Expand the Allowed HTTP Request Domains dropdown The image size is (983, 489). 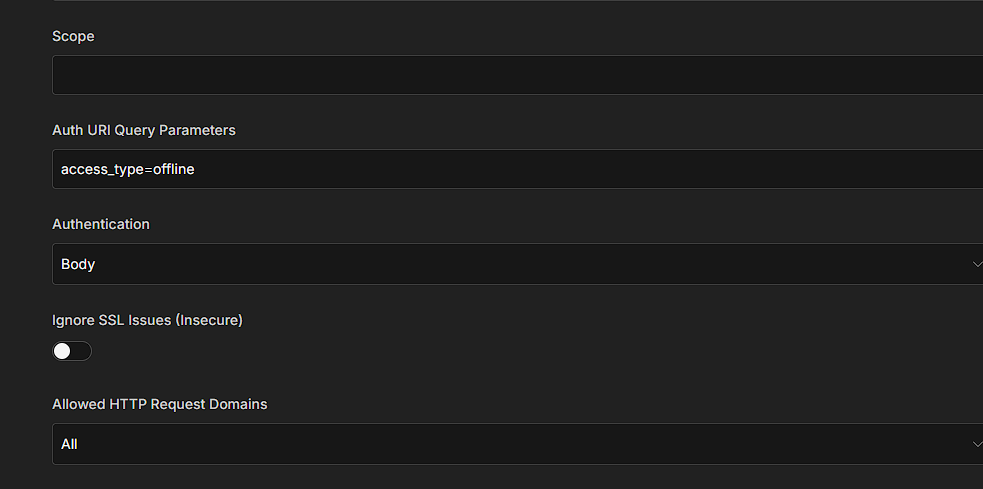[x=516, y=444]
